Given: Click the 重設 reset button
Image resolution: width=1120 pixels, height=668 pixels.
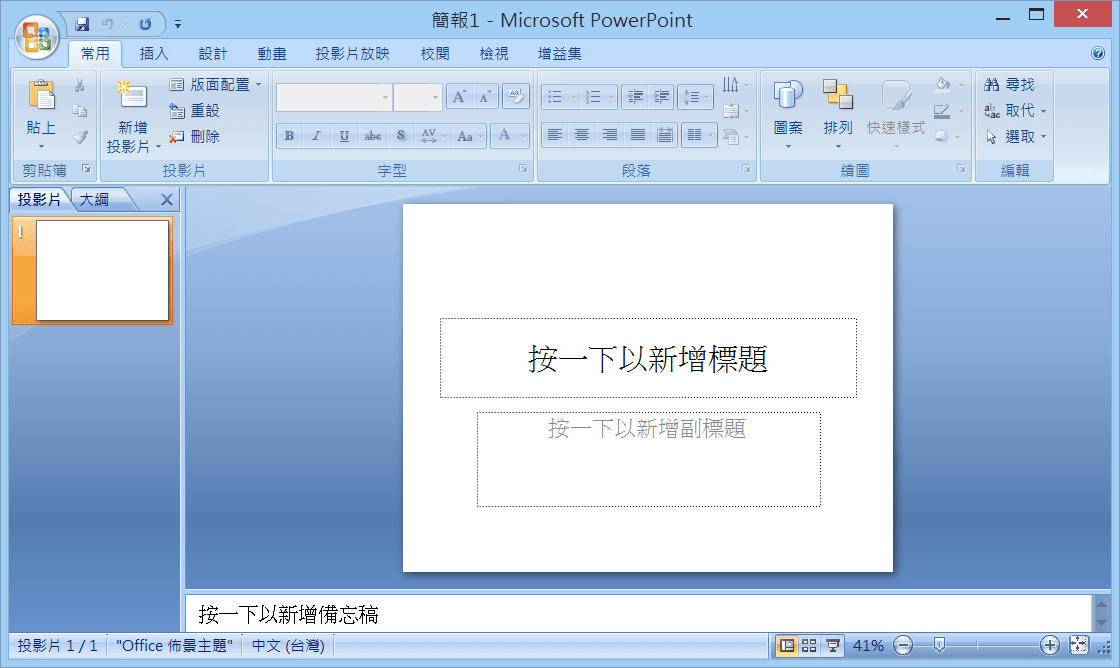Looking at the screenshot, I should tap(194, 111).
